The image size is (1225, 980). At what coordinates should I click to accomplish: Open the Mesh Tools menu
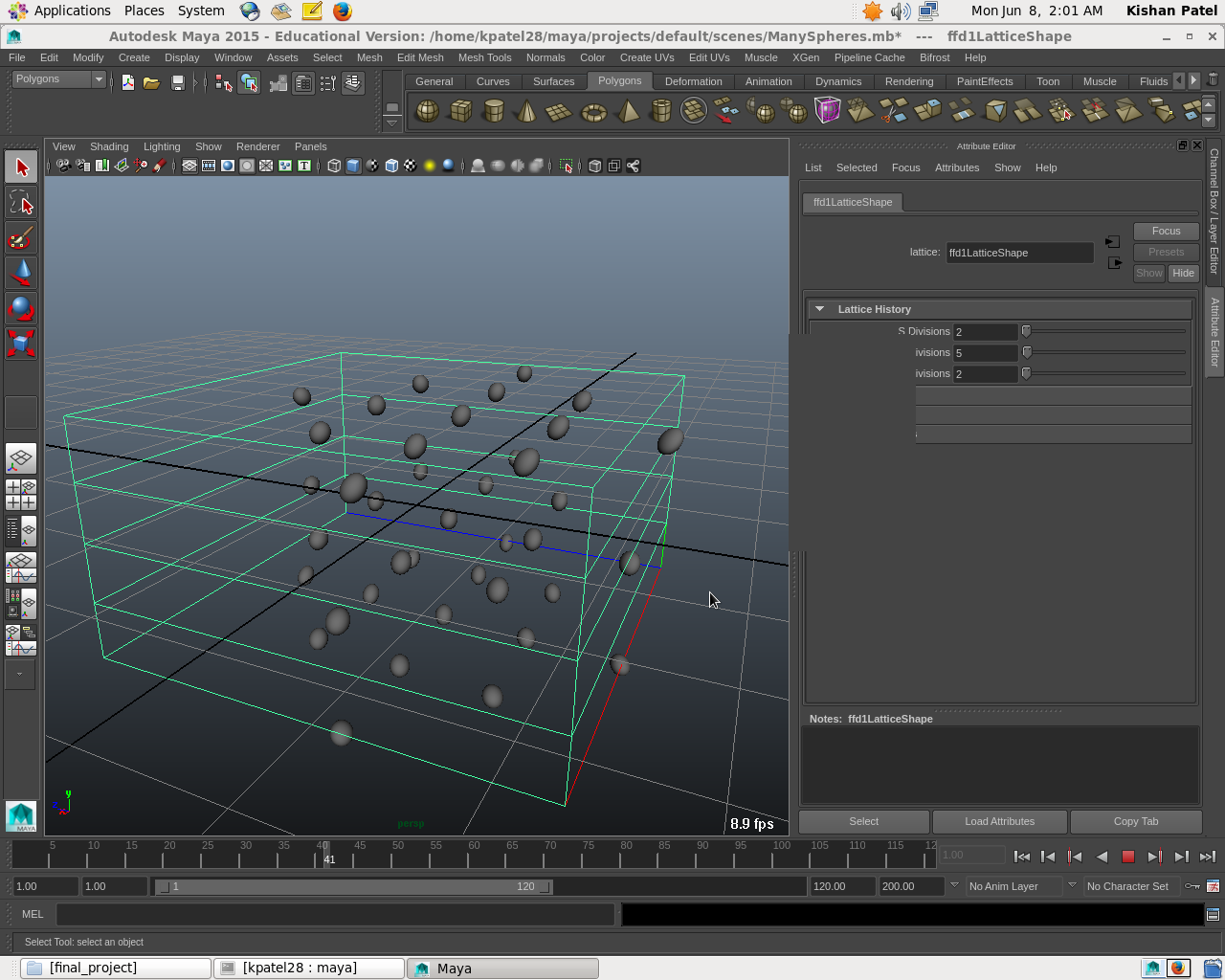point(484,57)
